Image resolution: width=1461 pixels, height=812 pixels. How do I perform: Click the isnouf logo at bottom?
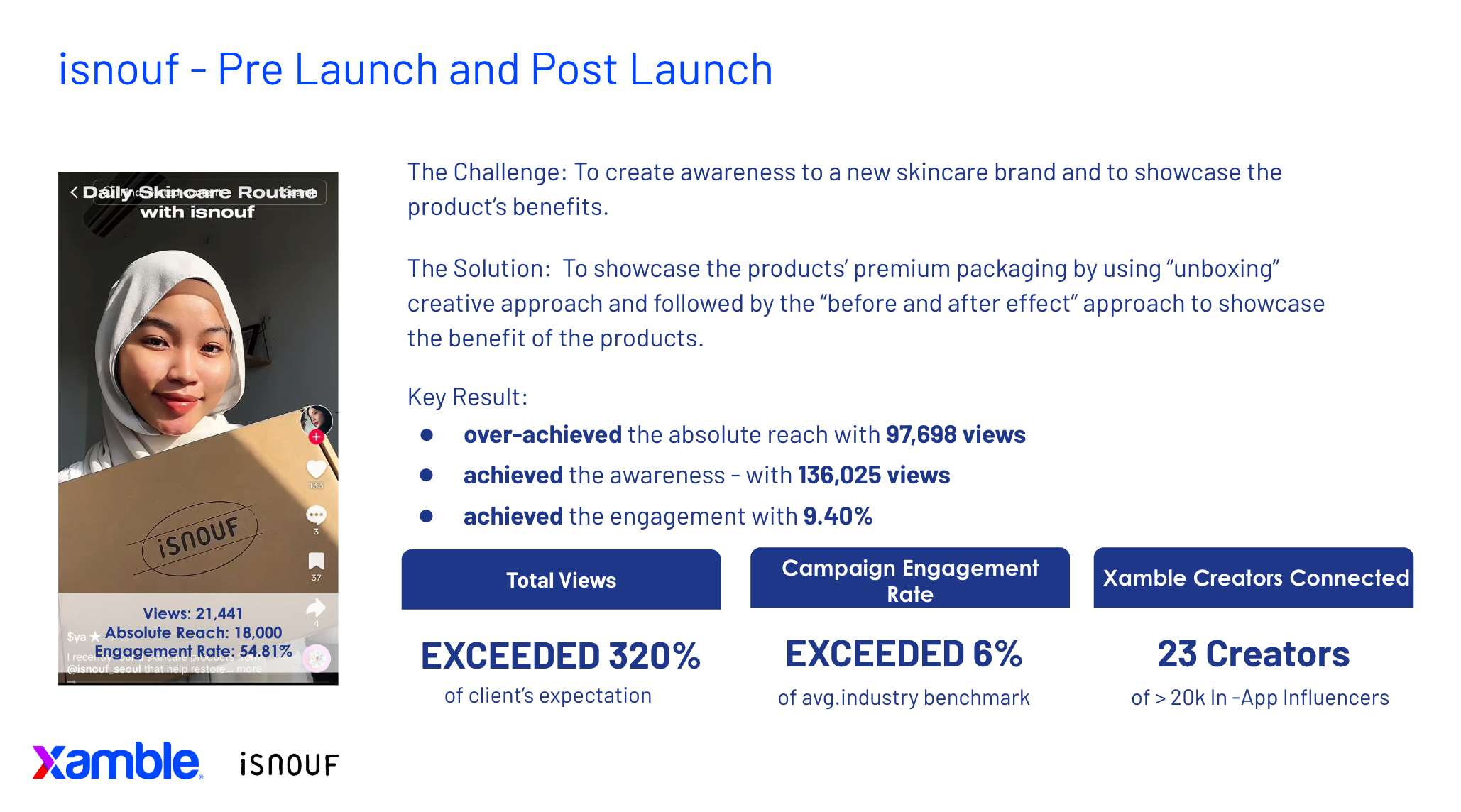(290, 764)
